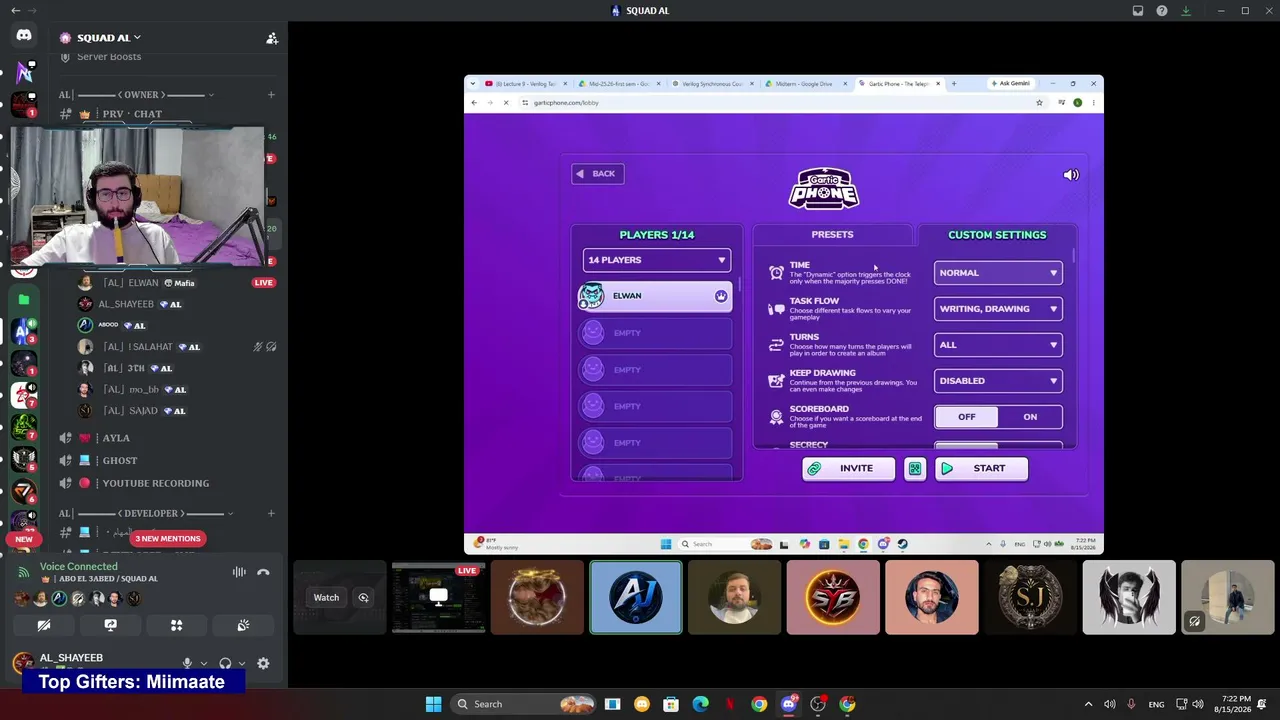Click the Windows taskbar Search box
Image resolution: width=1280 pixels, height=720 pixels.
521,704
